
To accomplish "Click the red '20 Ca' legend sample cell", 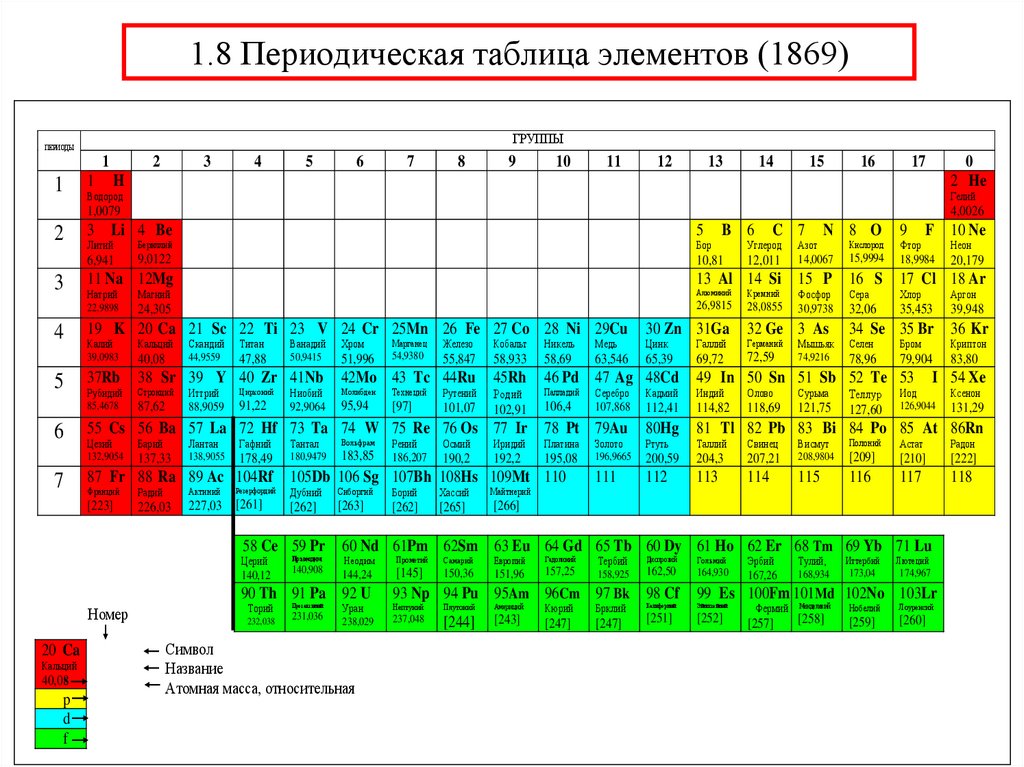I will click(x=60, y=664).
